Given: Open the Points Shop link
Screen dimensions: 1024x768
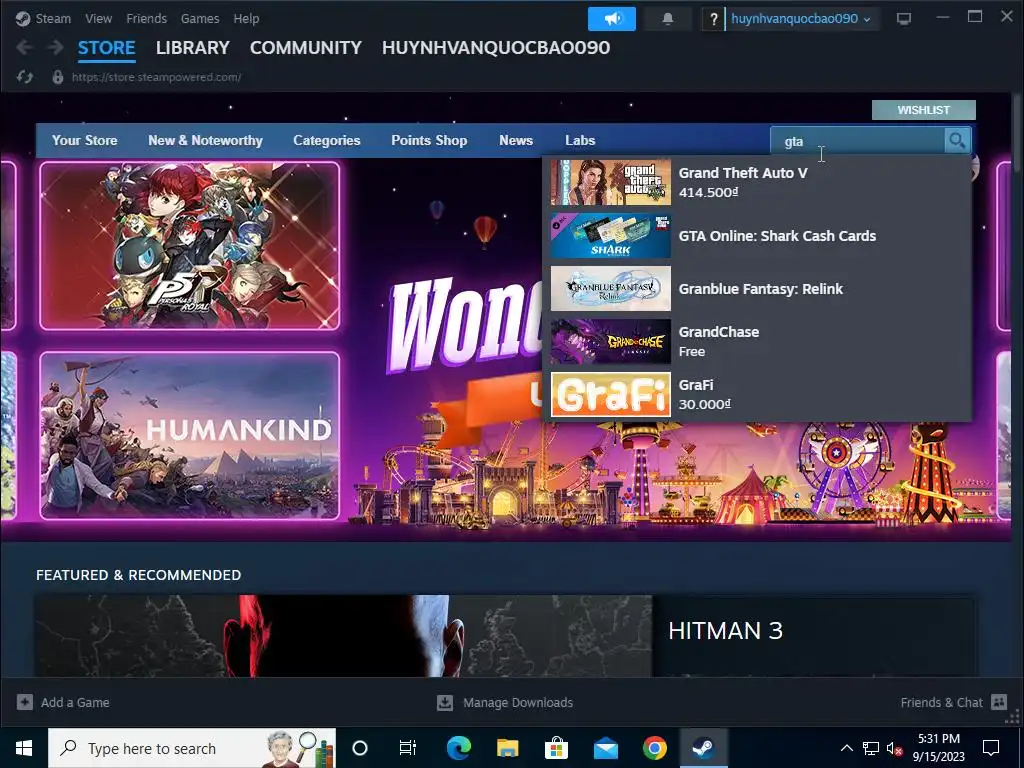Looking at the screenshot, I should click(429, 140).
